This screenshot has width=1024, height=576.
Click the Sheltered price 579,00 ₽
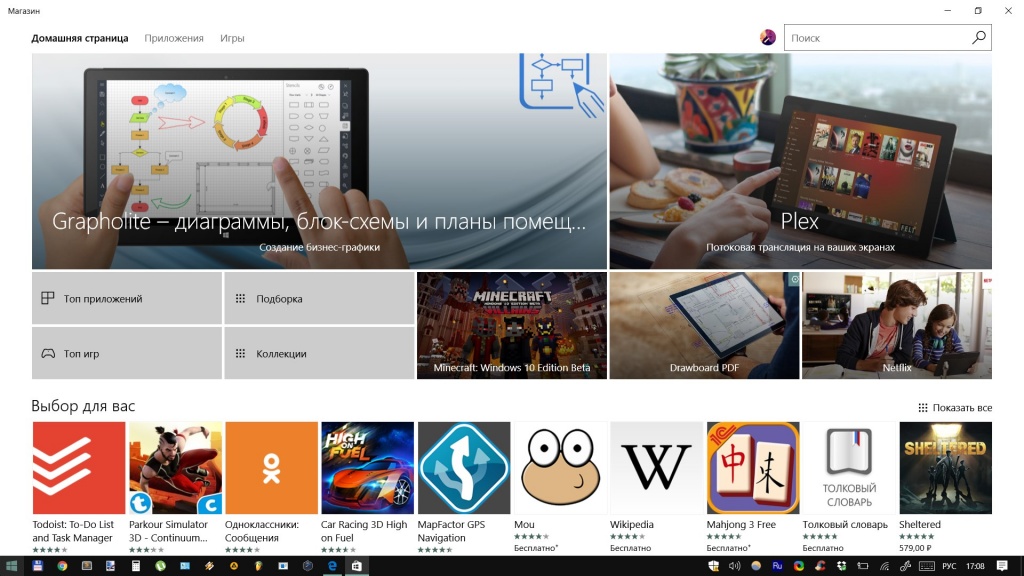915,548
